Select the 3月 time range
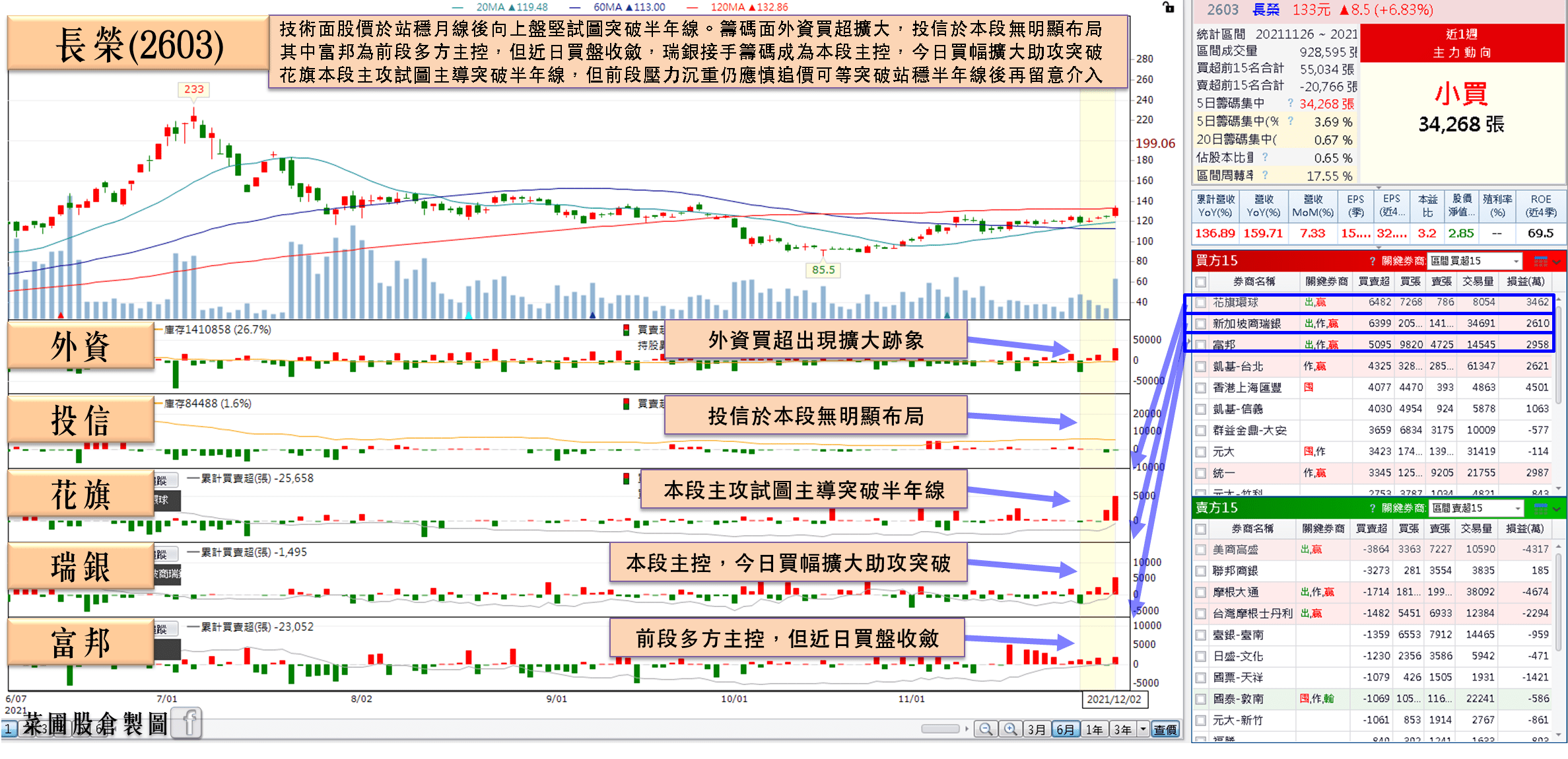 point(1037,729)
